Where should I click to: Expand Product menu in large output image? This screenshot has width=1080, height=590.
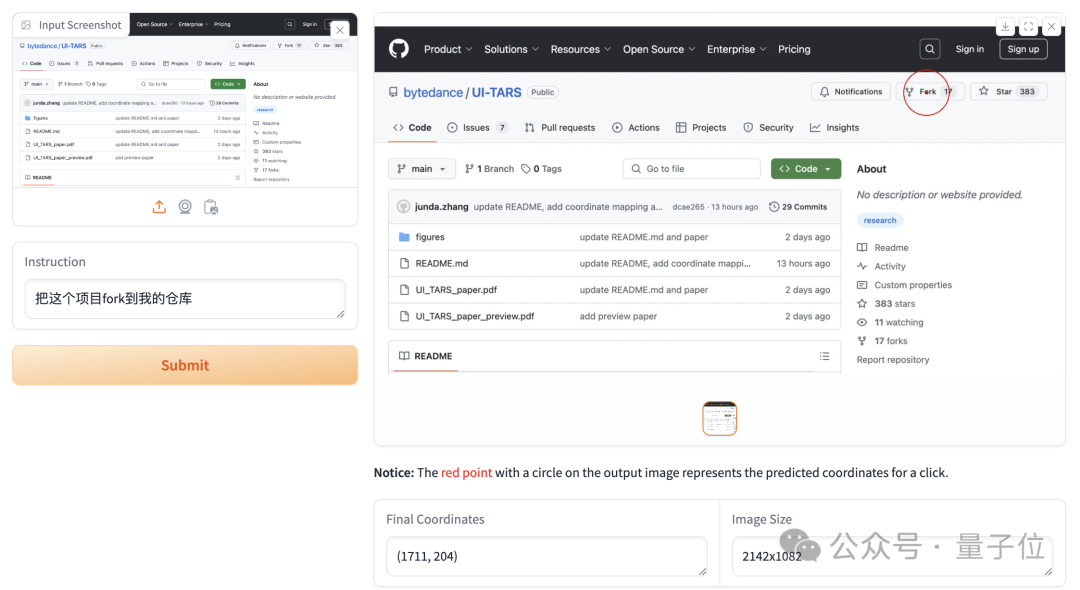[448, 49]
